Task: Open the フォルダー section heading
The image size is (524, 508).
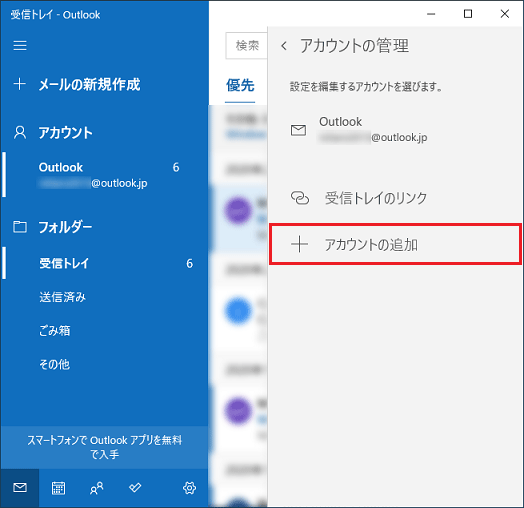Action: click(65, 227)
